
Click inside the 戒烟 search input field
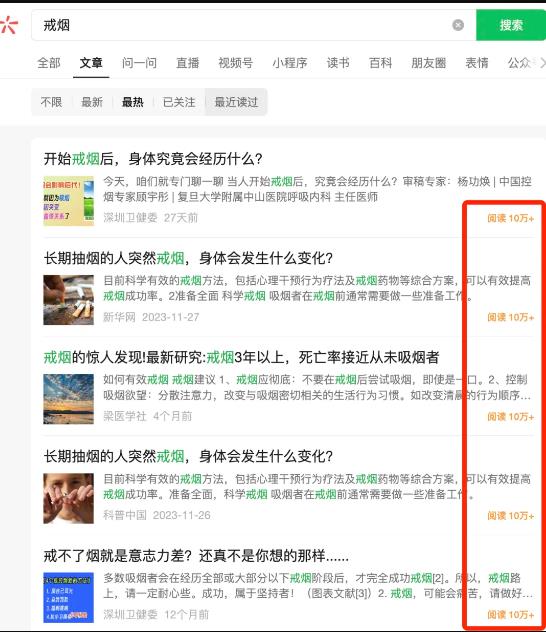pos(242,25)
